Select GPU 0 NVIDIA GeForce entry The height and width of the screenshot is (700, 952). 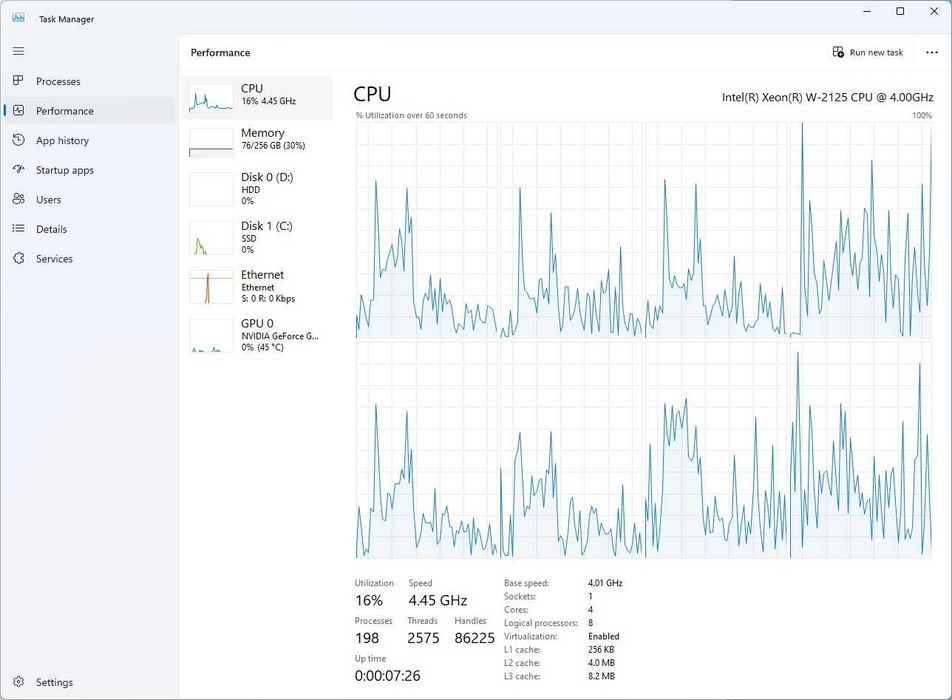[257, 335]
